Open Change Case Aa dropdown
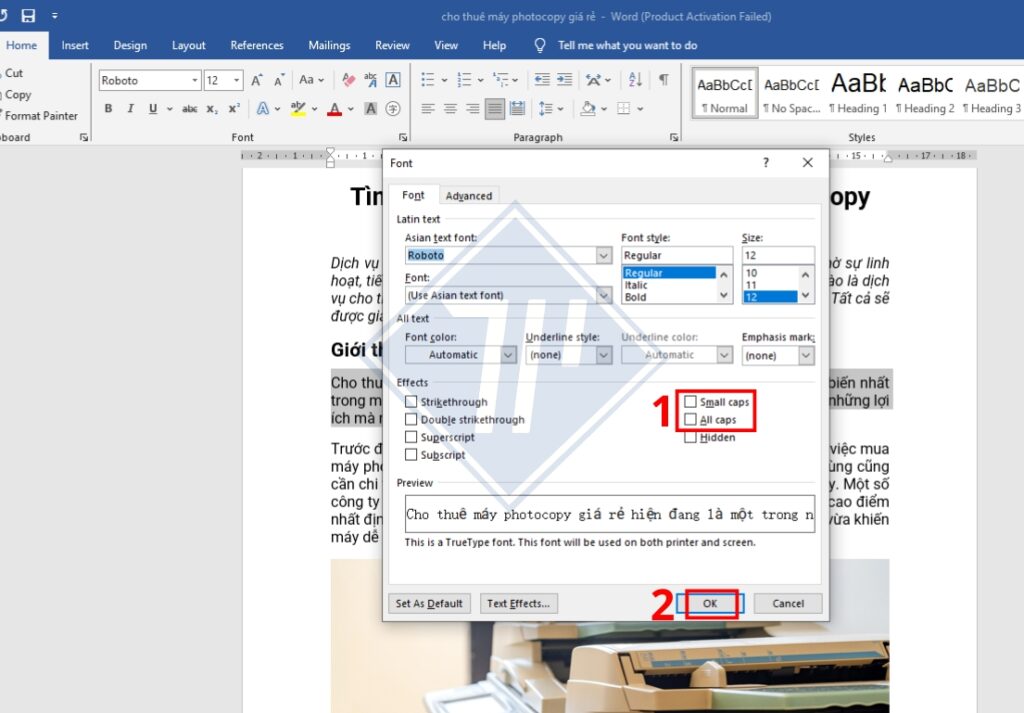Viewport: 1024px width, 713px height. coord(311,80)
